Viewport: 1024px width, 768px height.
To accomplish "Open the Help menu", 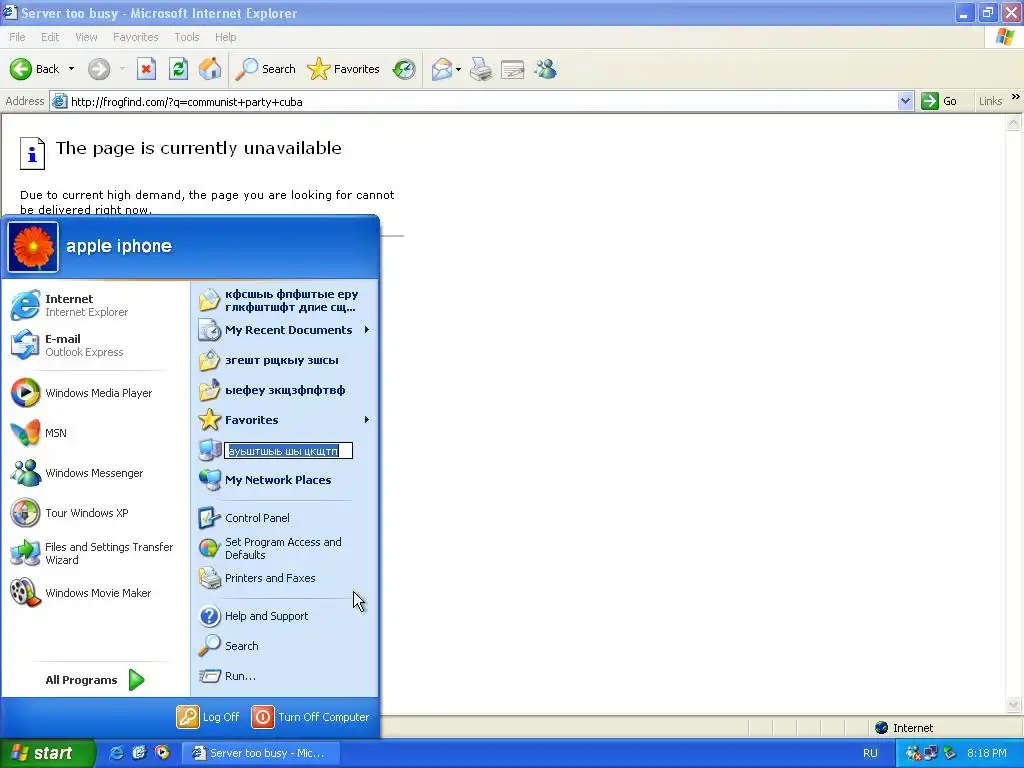I will pyautogui.click(x=225, y=37).
